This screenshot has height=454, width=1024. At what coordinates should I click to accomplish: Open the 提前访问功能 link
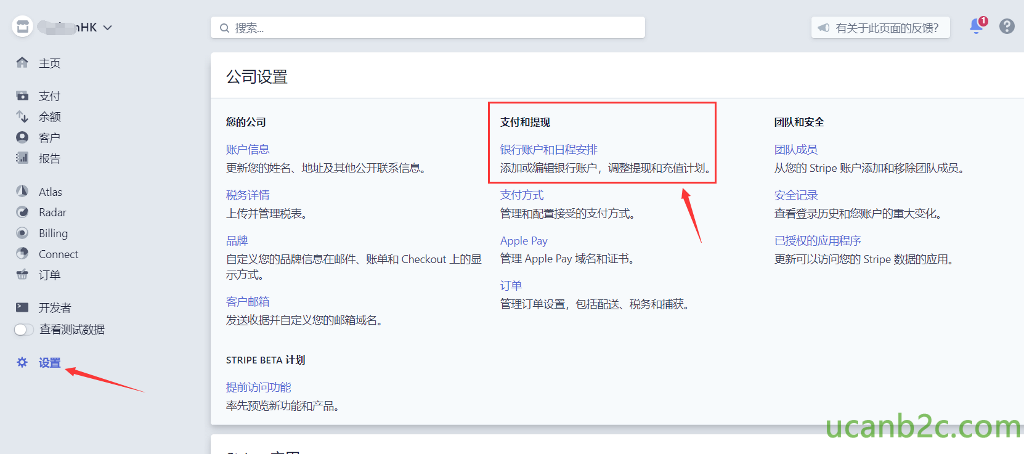pyautogui.click(x=259, y=387)
